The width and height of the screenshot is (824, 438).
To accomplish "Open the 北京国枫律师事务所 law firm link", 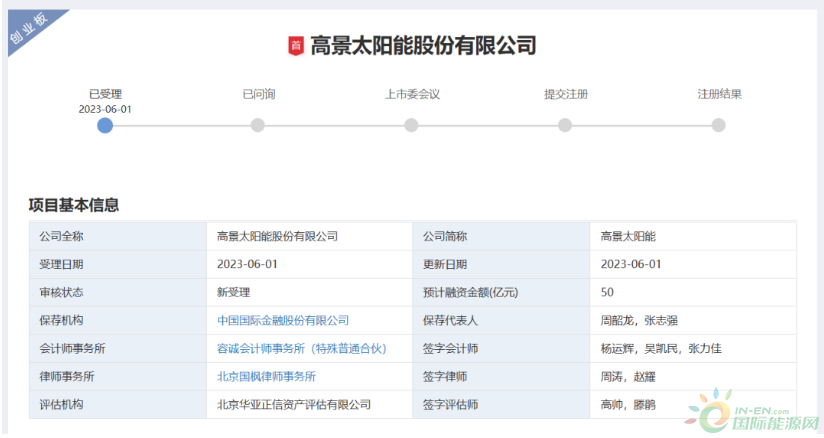I will pos(266,376).
